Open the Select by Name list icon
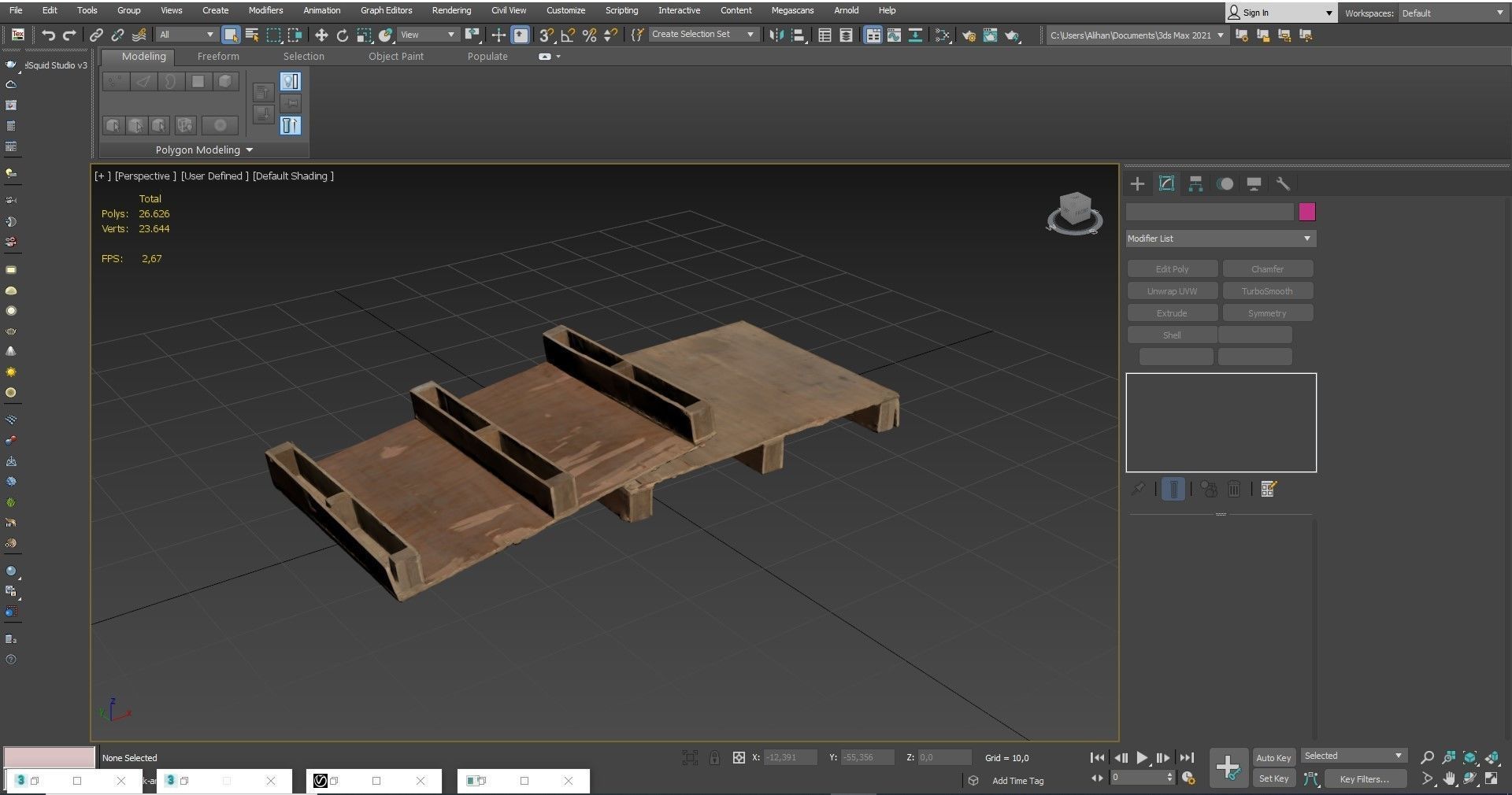1512x795 pixels. coord(252,35)
